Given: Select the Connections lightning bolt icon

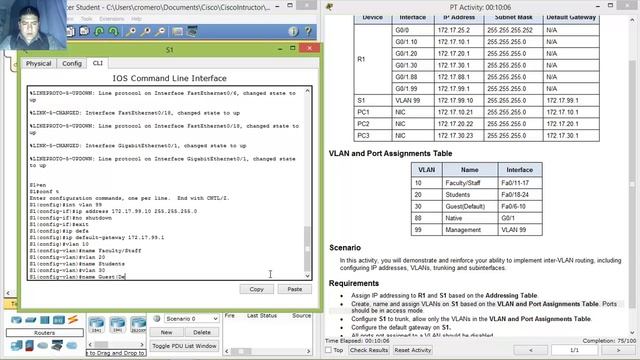Looking at the screenshot, I should tap(73, 320).
